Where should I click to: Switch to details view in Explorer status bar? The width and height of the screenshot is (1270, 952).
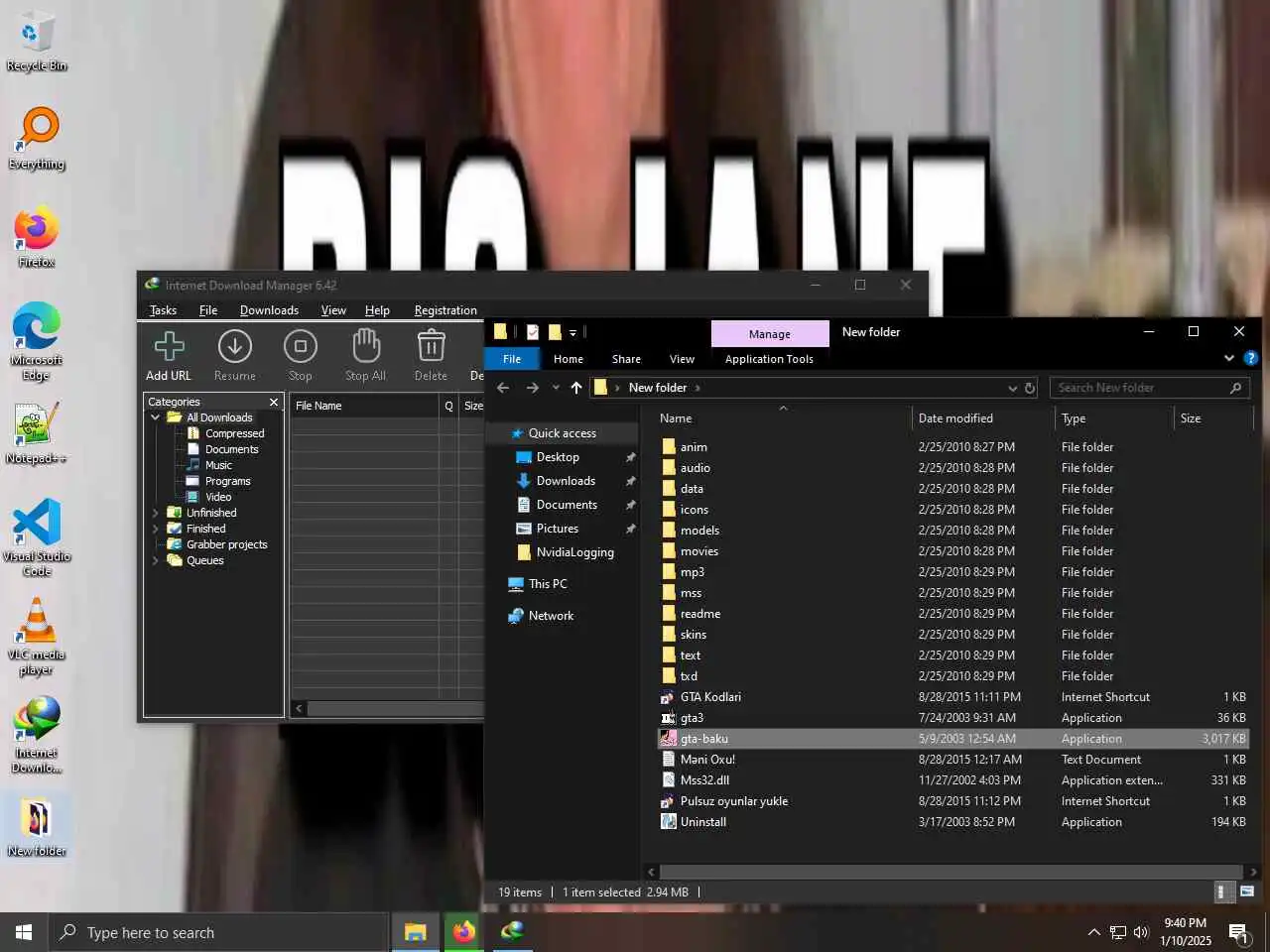(x=1225, y=892)
